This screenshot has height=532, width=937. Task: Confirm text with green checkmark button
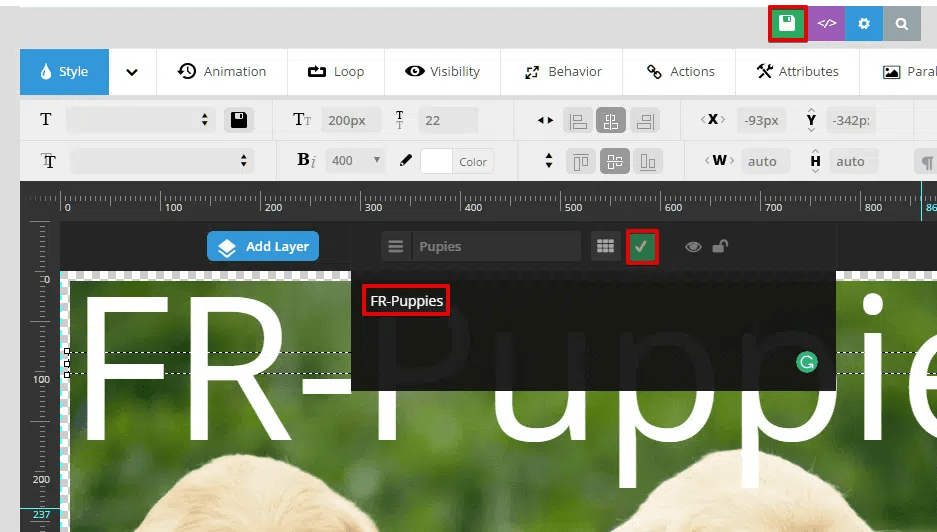(642, 246)
